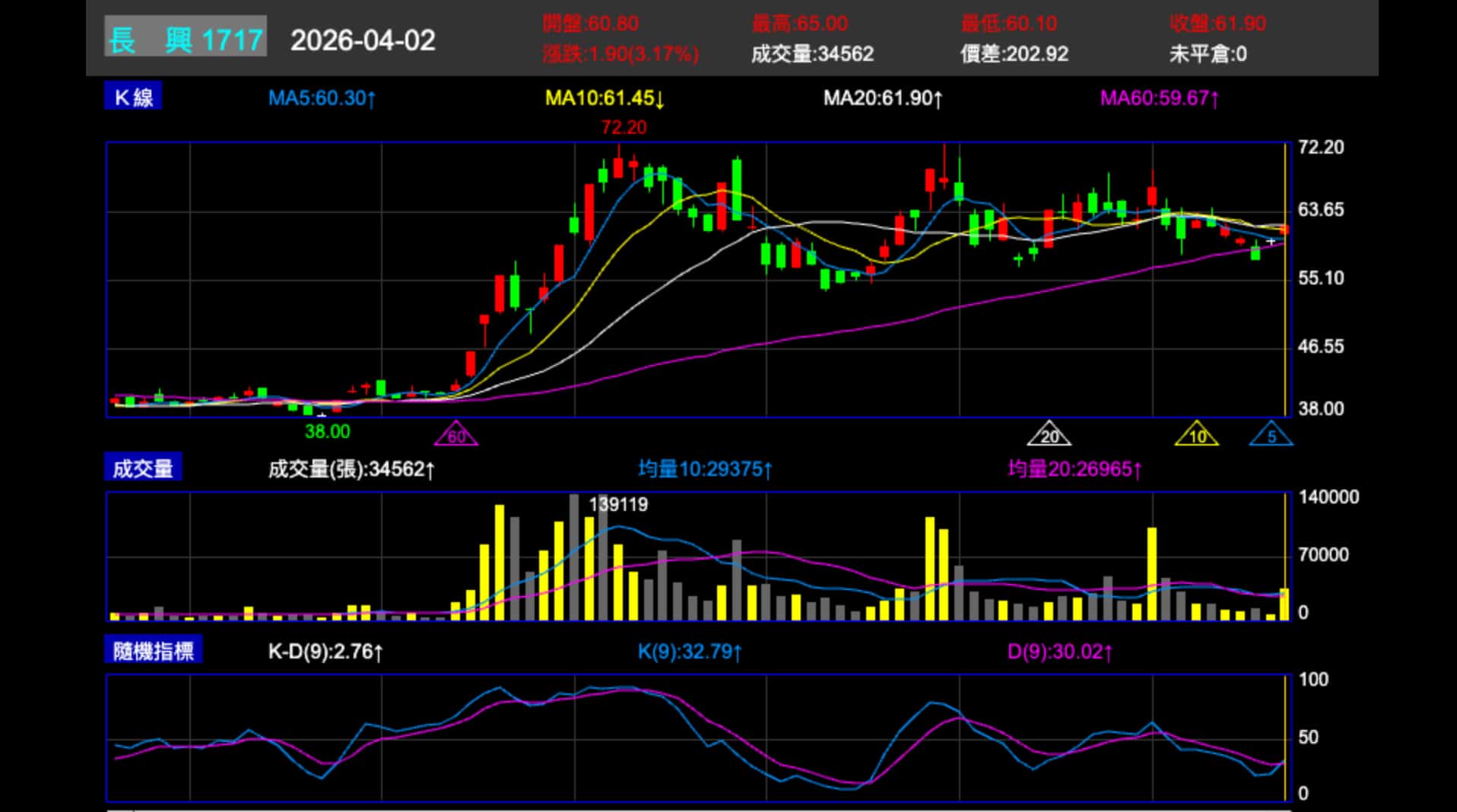Click the K(9):32.79 indicator legend

tap(689, 652)
